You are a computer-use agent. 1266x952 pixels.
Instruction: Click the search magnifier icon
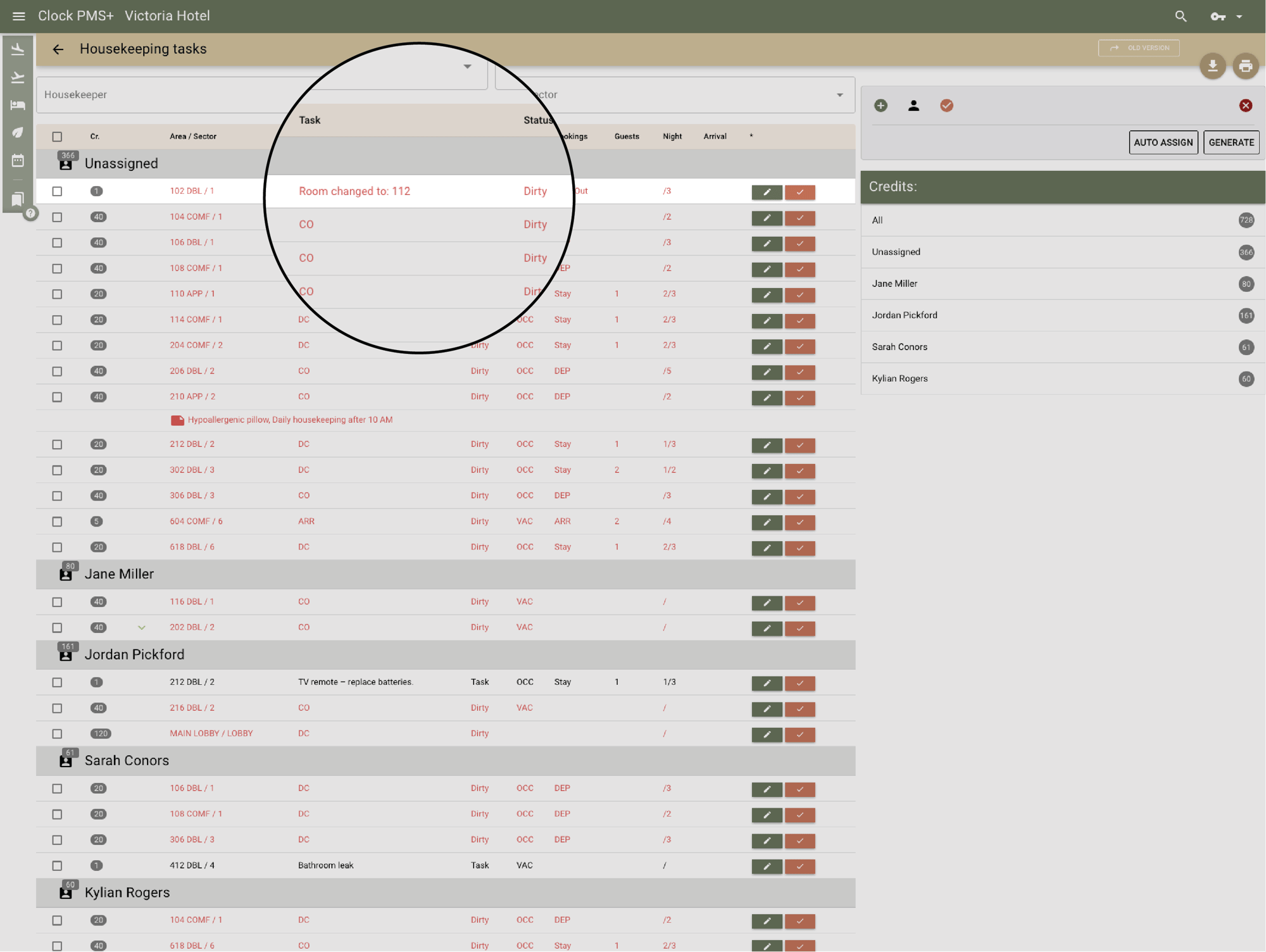(x=1181, y=16)
